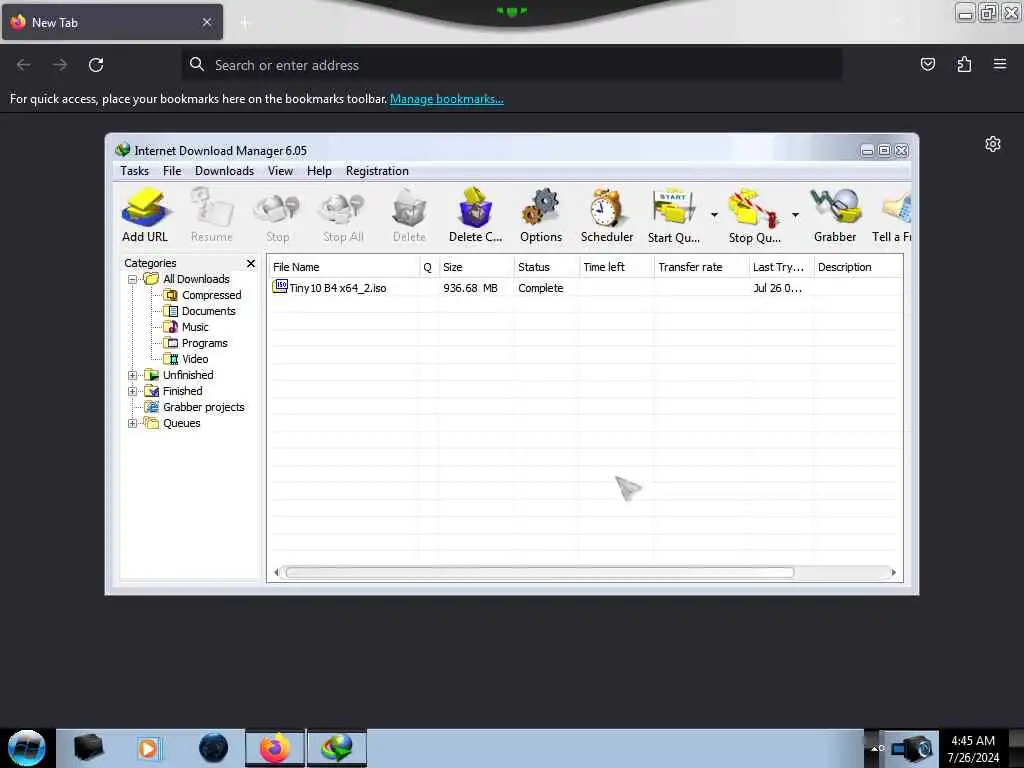Open the Help menu
The height and width of the screenshot is (768, 1024).
[x=319, y=171]
